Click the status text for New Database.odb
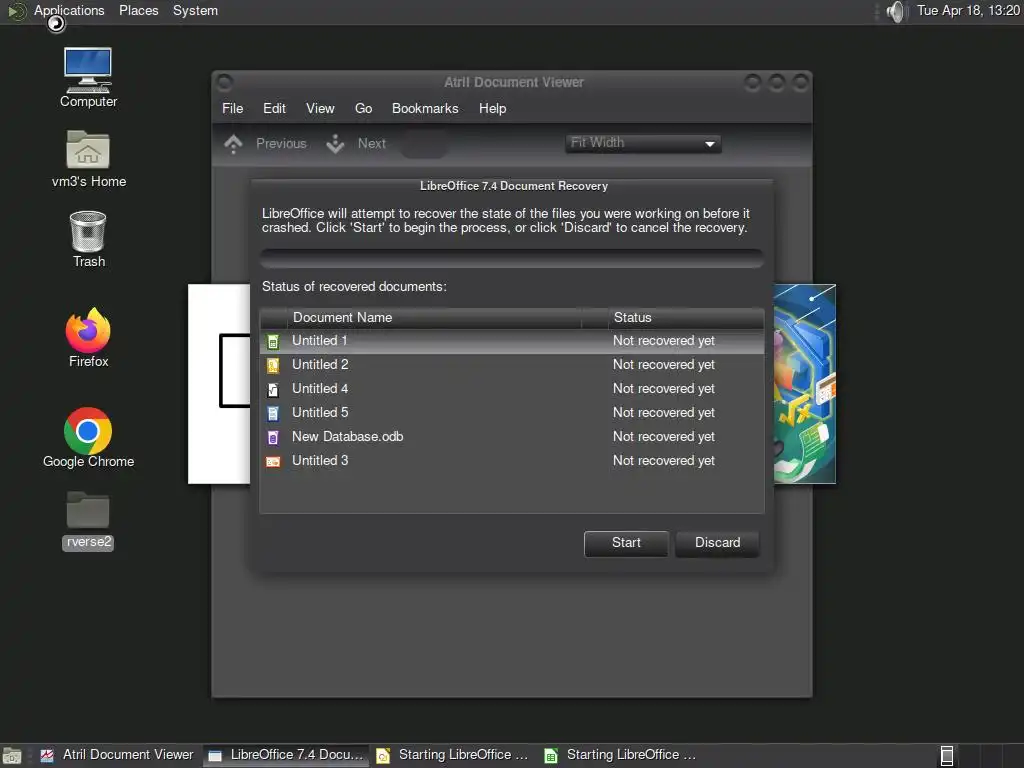Screen dimensions: 1024x768 [664, 437]
